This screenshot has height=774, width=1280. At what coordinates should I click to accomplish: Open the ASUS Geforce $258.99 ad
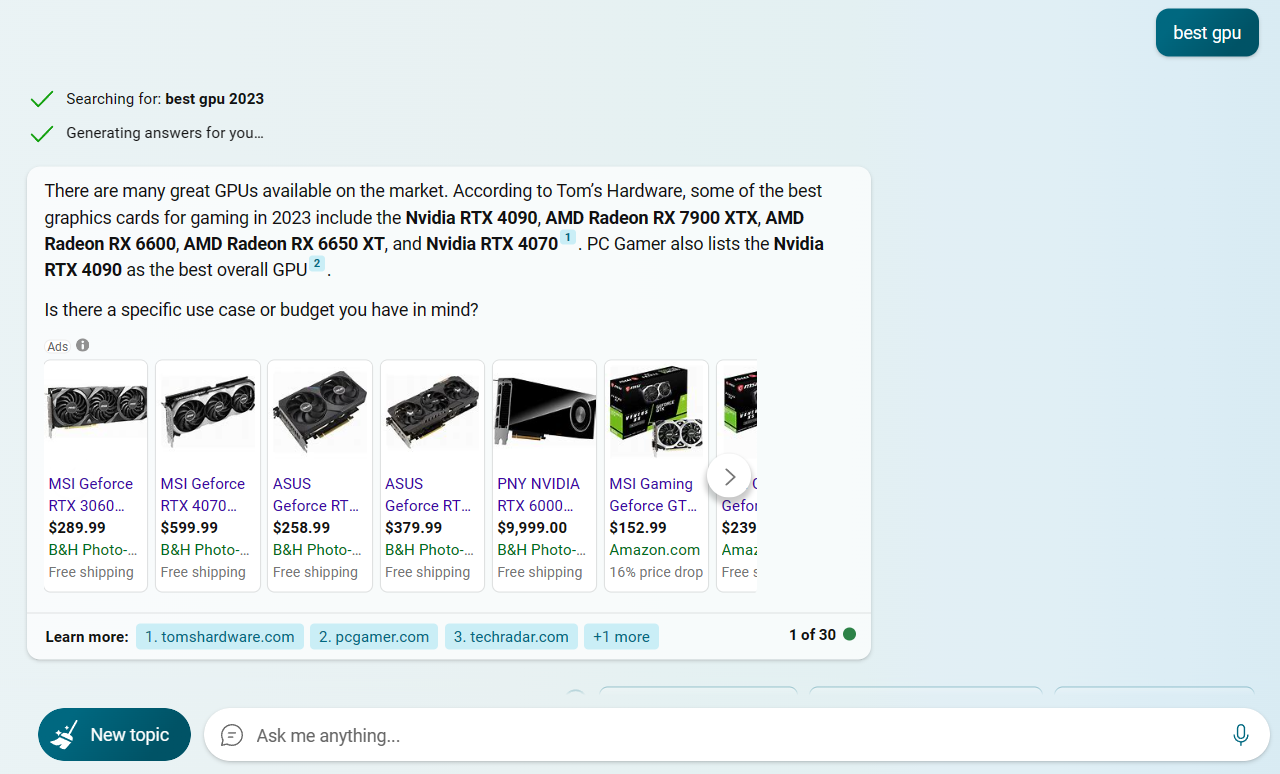click(320, 476)
